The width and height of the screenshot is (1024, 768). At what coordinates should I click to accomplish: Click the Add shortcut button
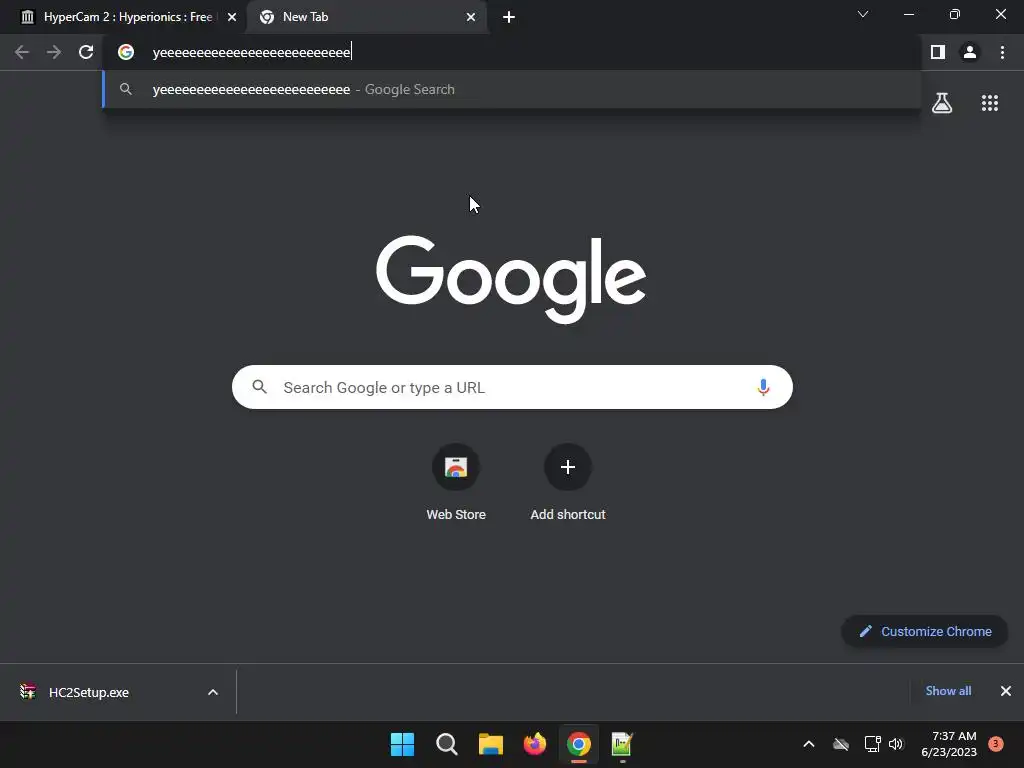[x=568, y=482]
